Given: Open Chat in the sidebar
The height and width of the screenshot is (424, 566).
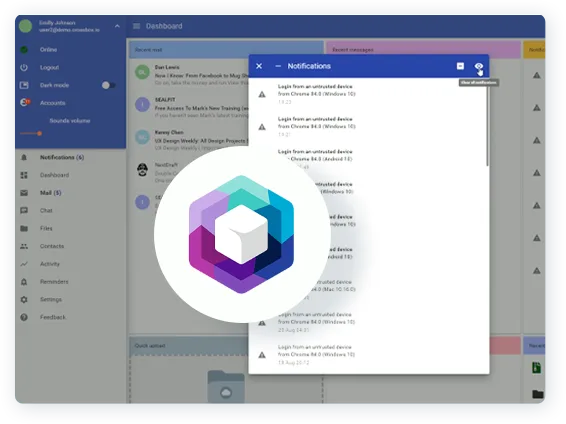Looking at the screenshot, I should (46, 210).
